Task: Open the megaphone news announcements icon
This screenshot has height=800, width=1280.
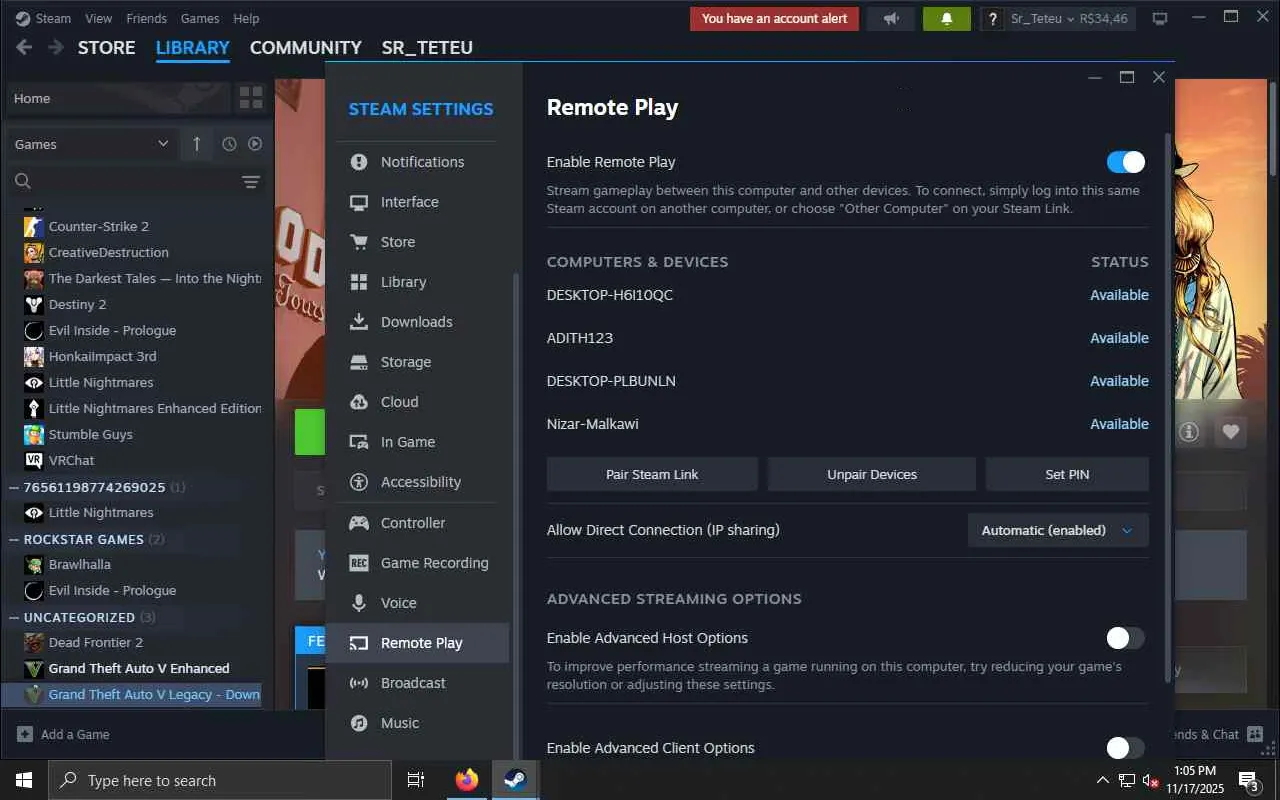Action: click(890, 19)
